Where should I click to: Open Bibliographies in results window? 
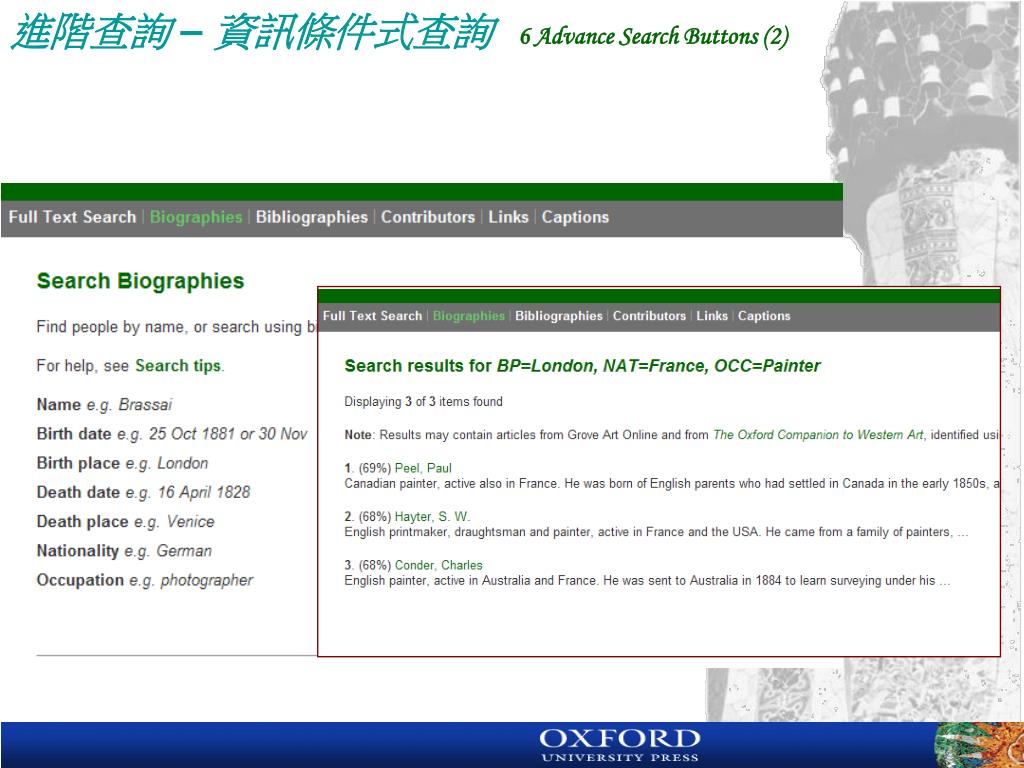point(559,315)
